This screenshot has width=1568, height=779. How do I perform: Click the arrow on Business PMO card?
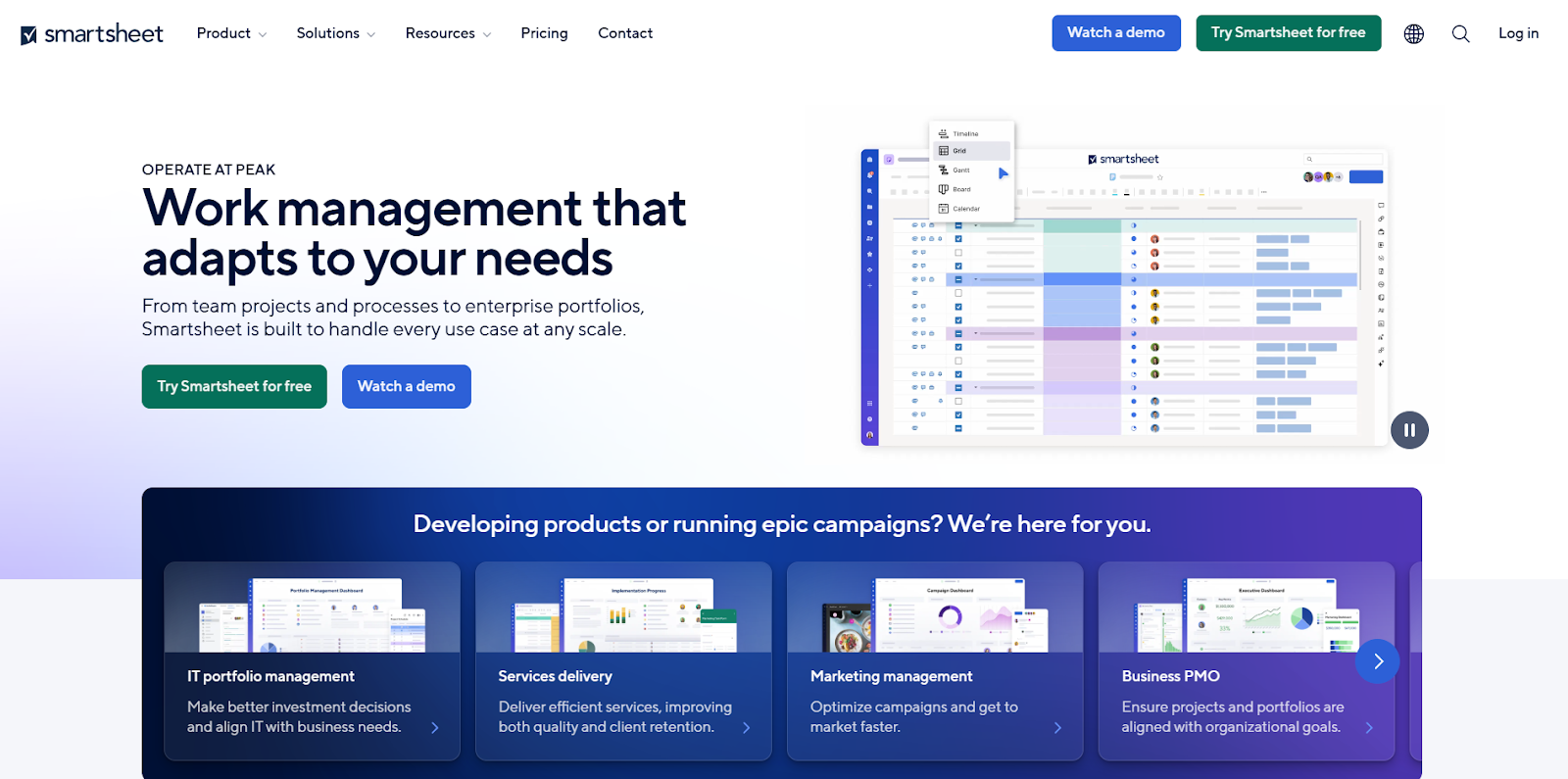pyautogui.click(x=1369, y=728)
